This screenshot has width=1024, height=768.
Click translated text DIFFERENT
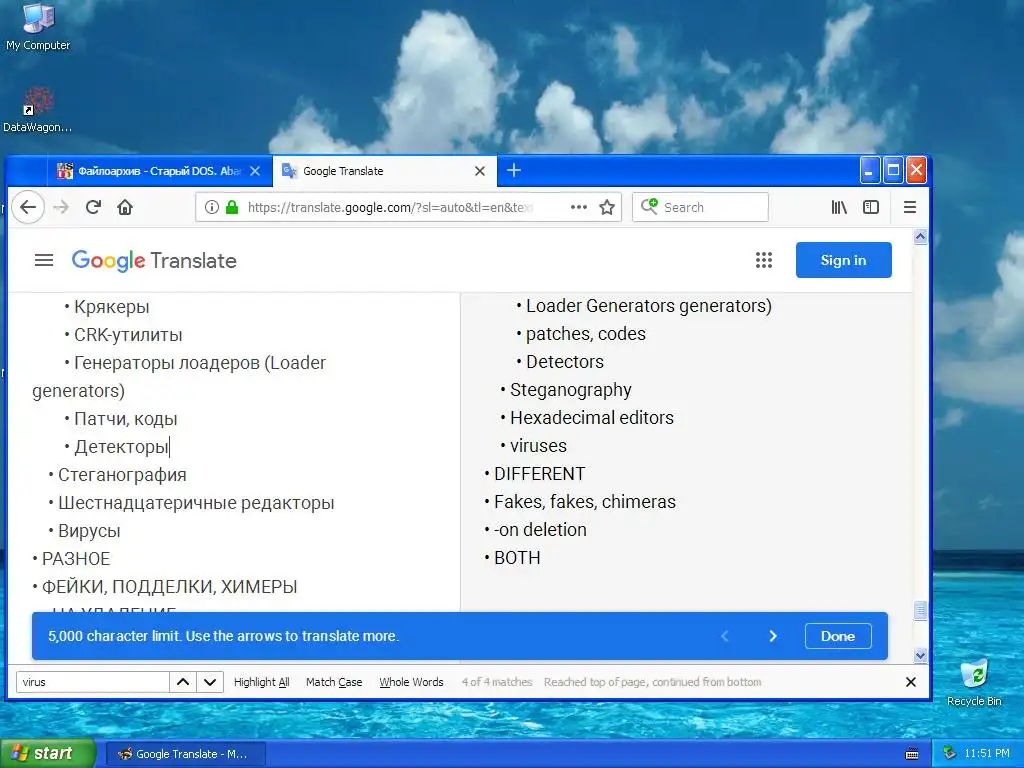[539, 473]
